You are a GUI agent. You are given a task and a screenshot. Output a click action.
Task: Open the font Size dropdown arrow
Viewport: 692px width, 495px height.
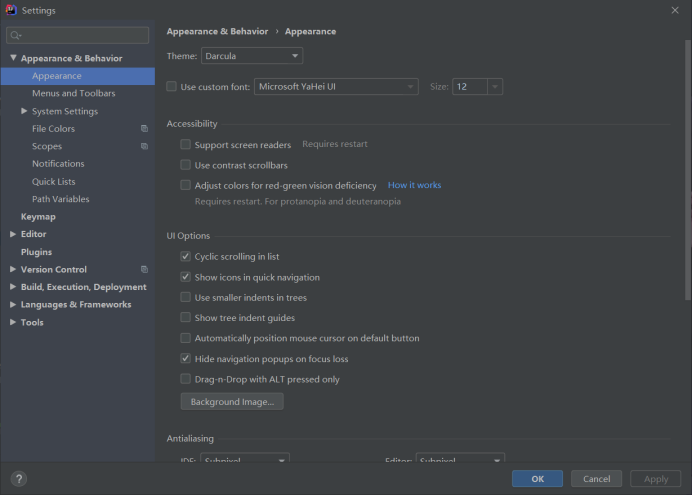495,86
